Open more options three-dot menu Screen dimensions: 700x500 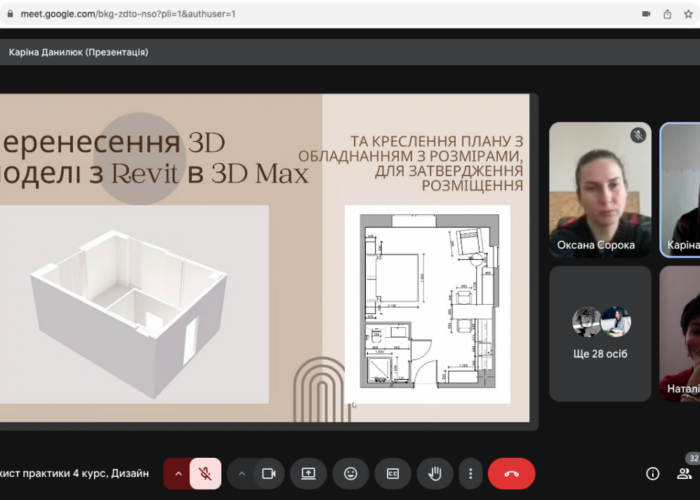[470, 473]
